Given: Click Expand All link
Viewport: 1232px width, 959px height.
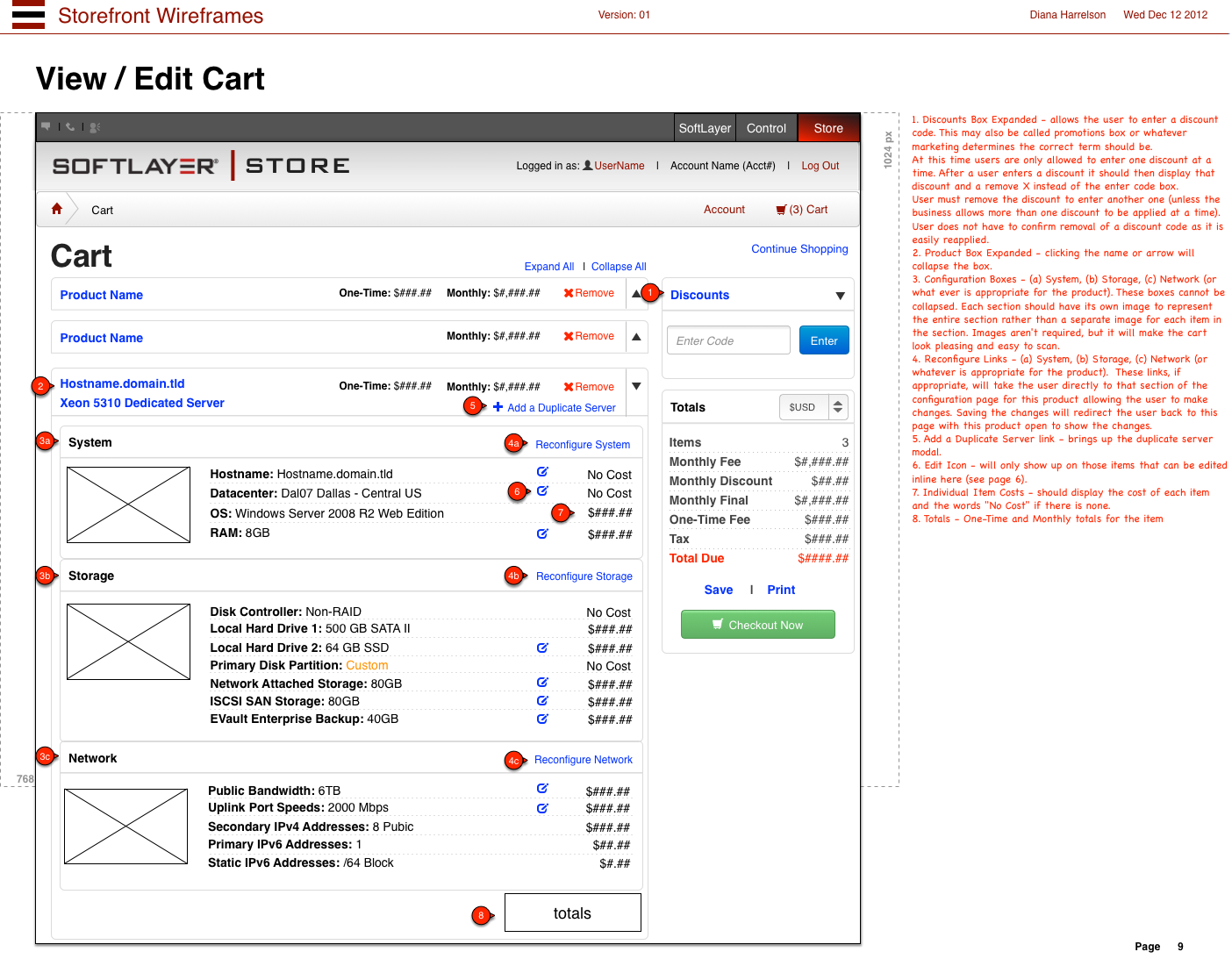Looking at the screenshot, I should coord(549,267).
